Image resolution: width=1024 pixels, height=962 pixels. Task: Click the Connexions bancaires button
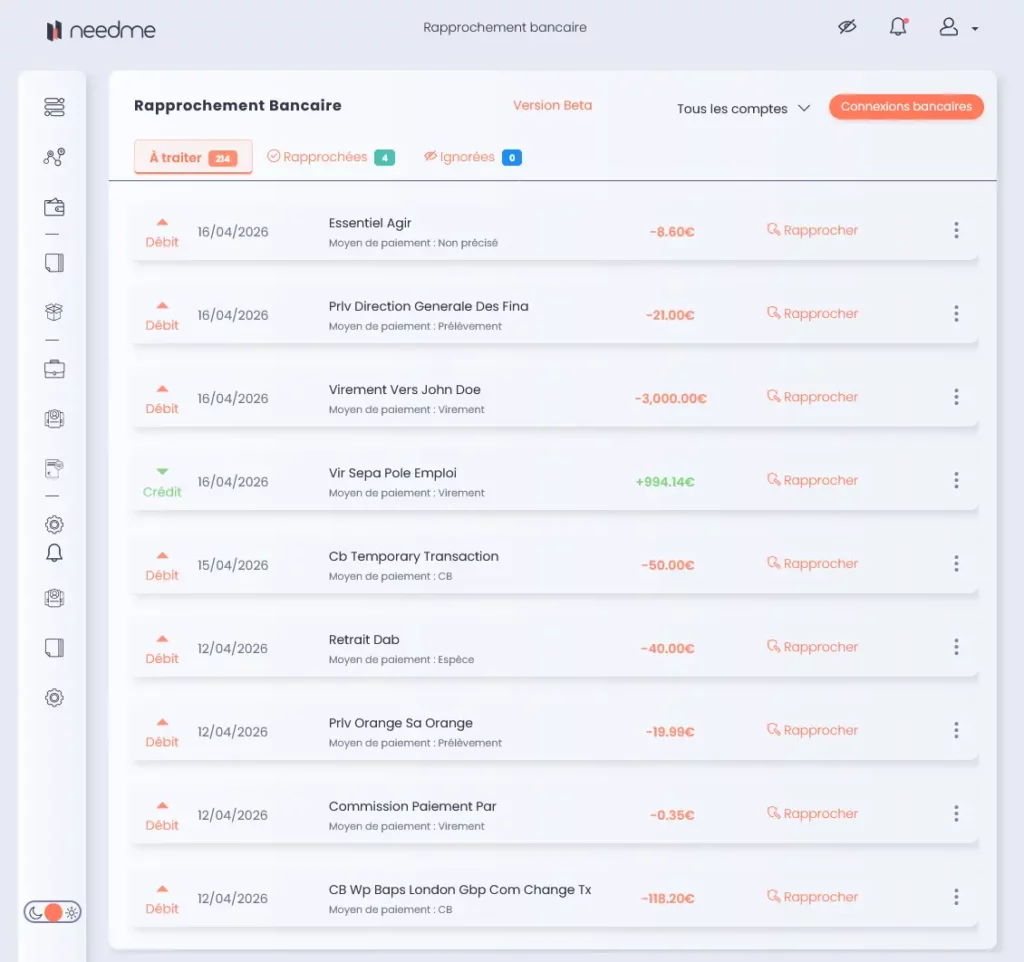pyautogui.click(x=906, y=107)
